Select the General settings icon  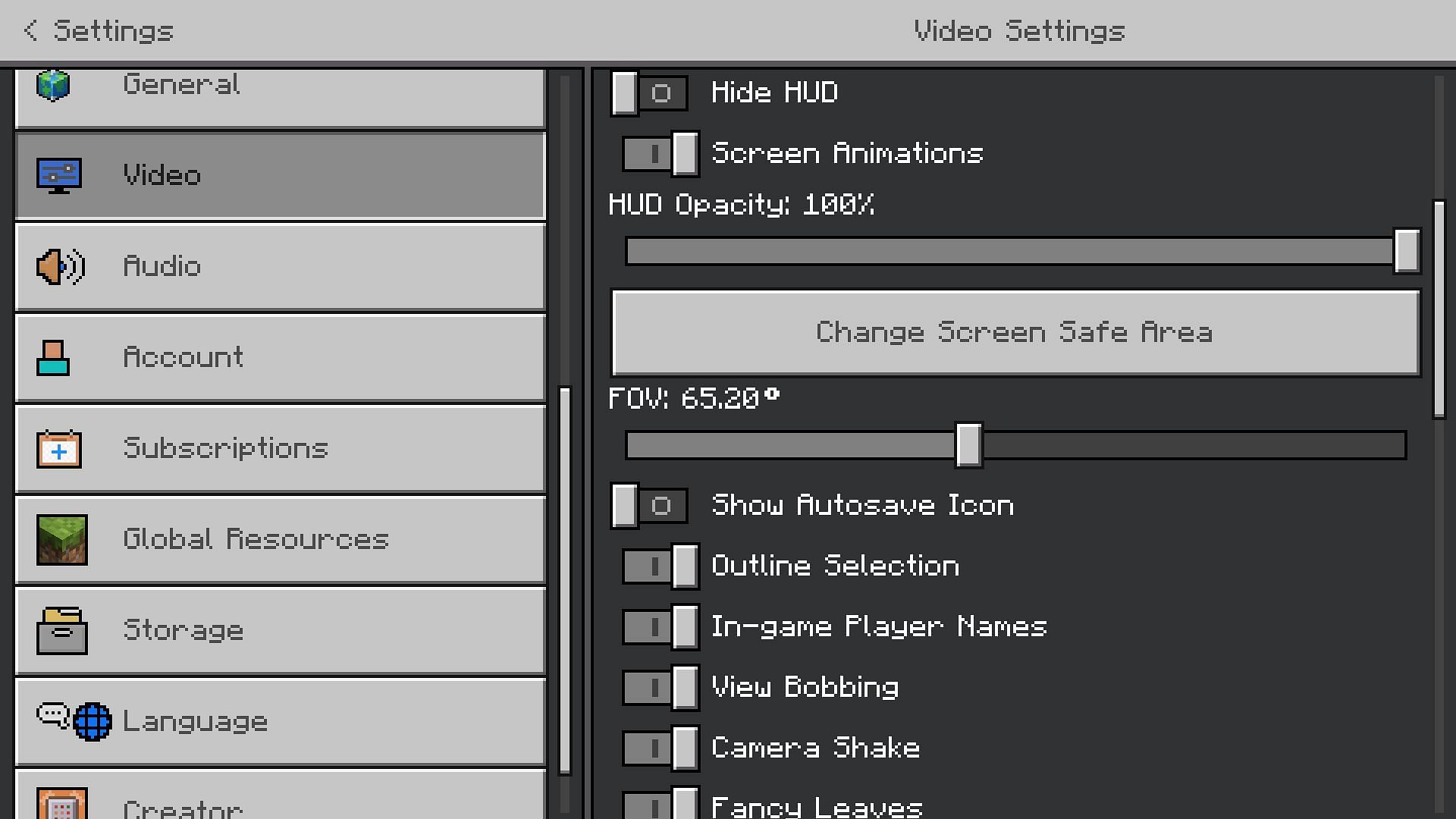pos(55,84)
